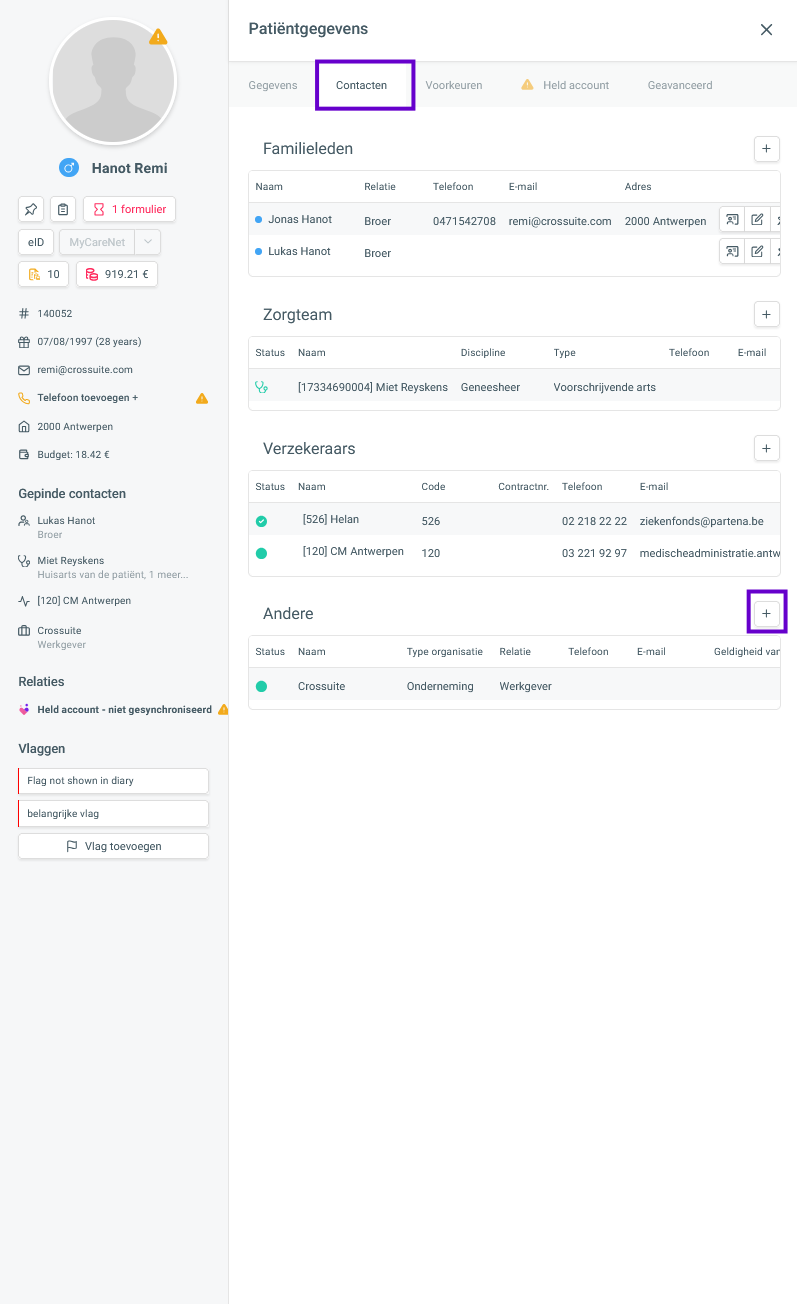Open the Voorkeuren tab
This screenshot has width=797, height=1304.
point(453,85)
